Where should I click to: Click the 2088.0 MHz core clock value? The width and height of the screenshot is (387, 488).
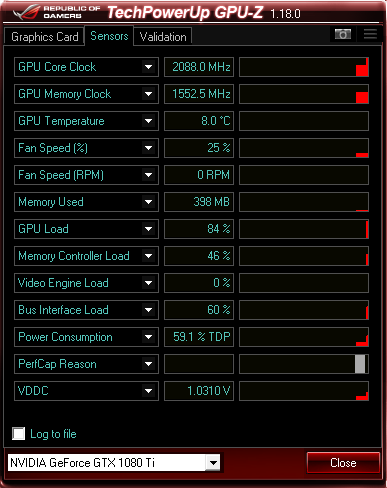click(x=199, y=67)
